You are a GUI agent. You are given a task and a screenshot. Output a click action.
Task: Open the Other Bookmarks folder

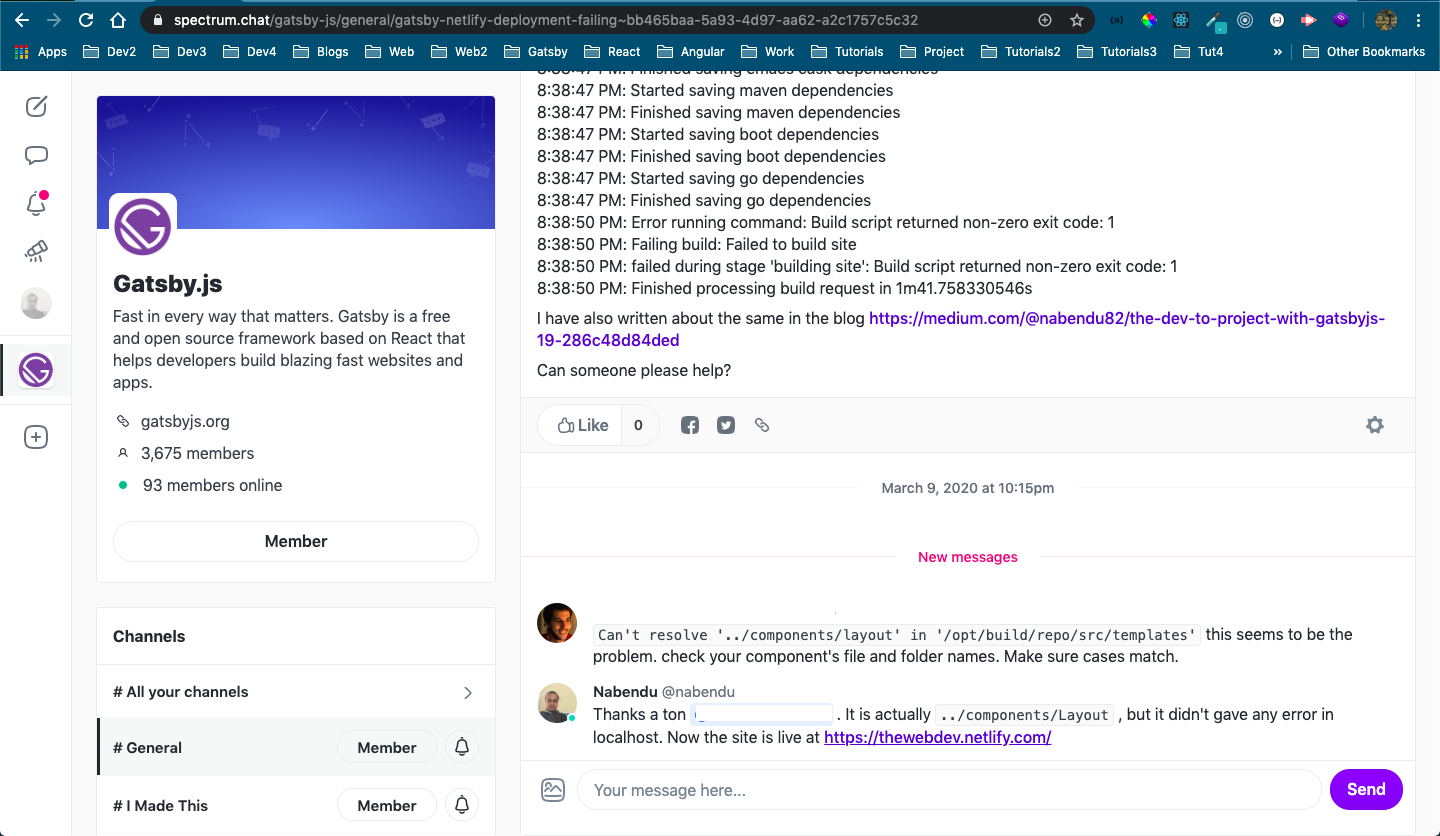click(x=1364, y=51)
